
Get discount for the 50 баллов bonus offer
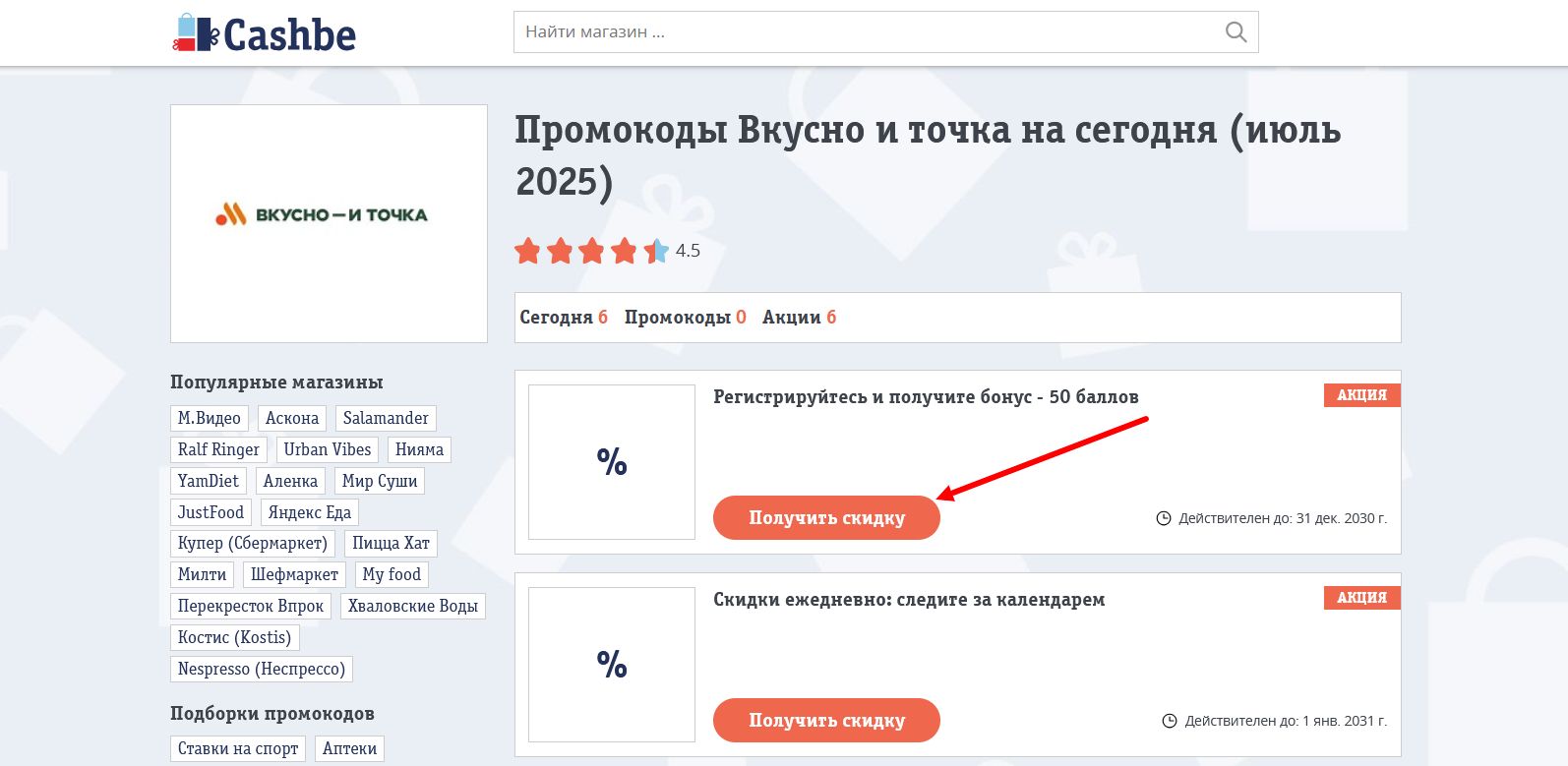(826, 517)
